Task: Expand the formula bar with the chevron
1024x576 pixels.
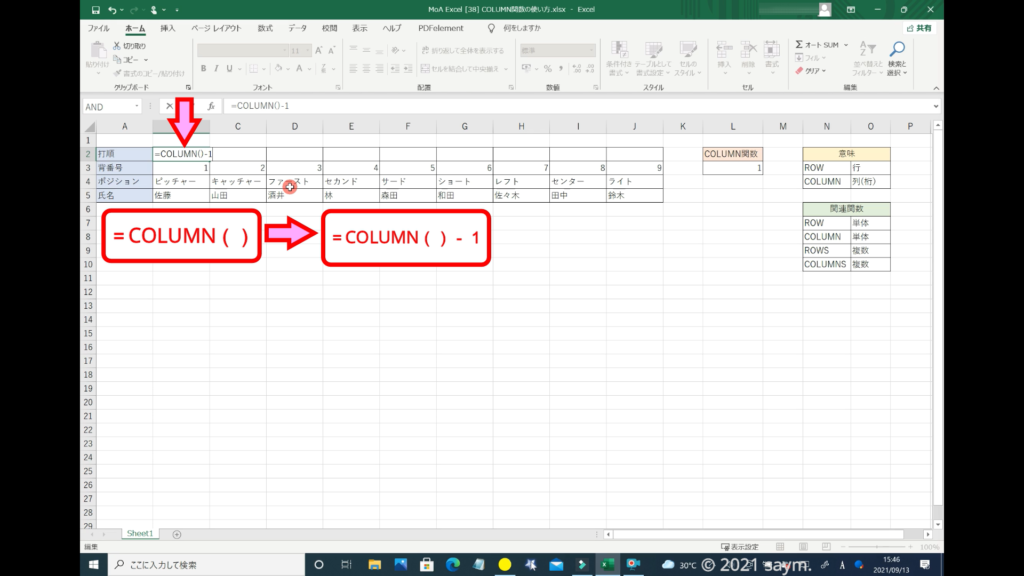Action: tap(935, 106)
